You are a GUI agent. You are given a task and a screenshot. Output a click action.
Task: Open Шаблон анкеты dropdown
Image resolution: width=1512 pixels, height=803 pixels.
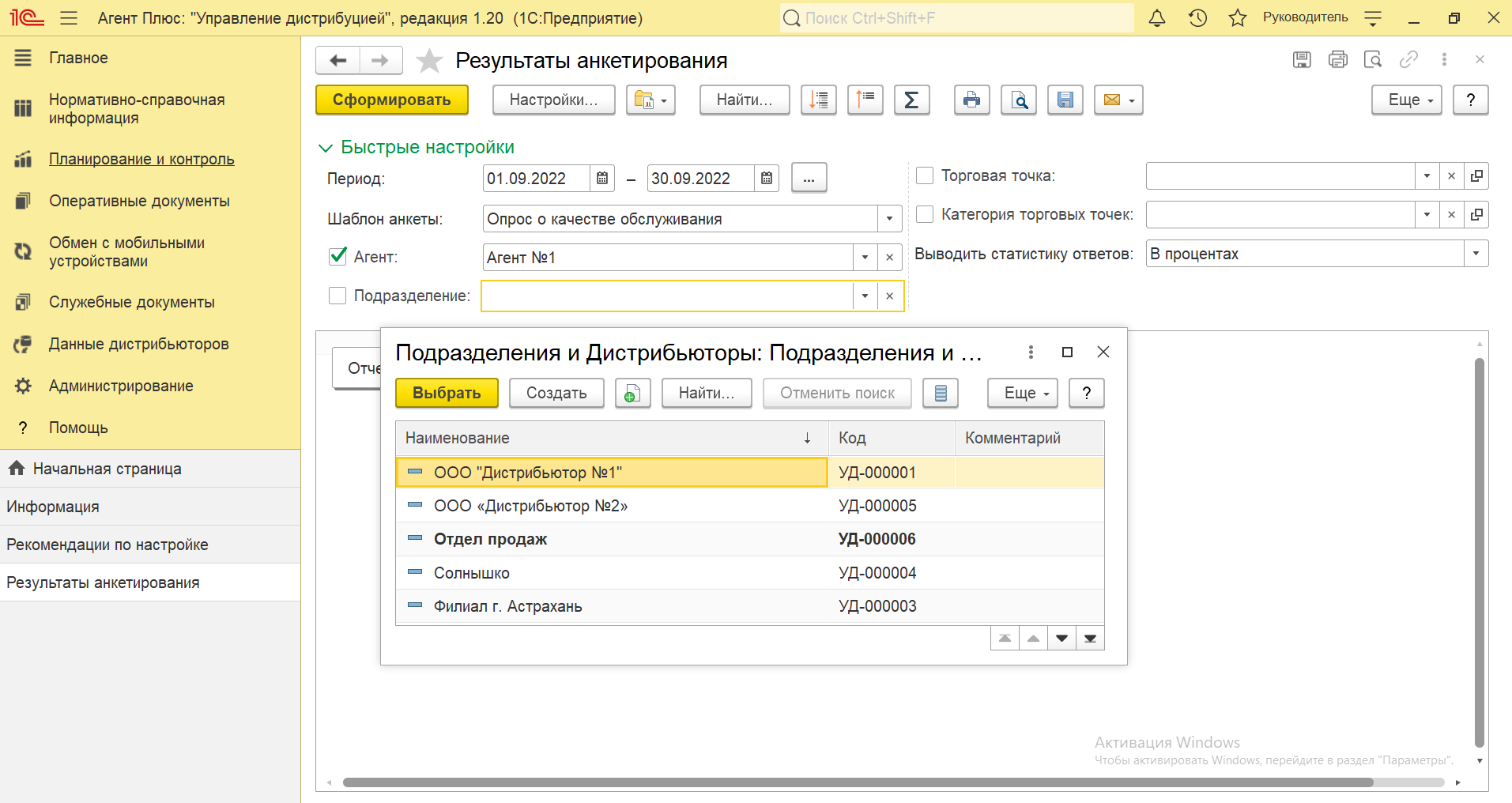889,219
